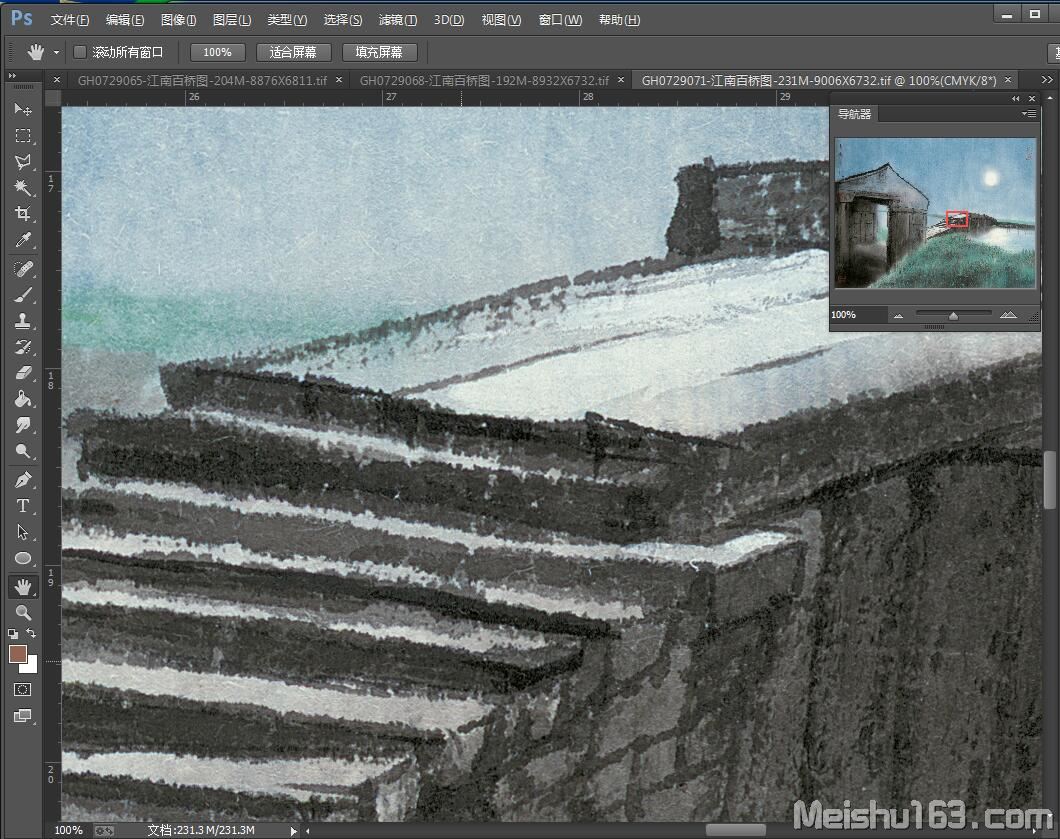Close the GH0729065 document tab
The height and width of the screenshot is (839, 1060).
coord(339,80)
